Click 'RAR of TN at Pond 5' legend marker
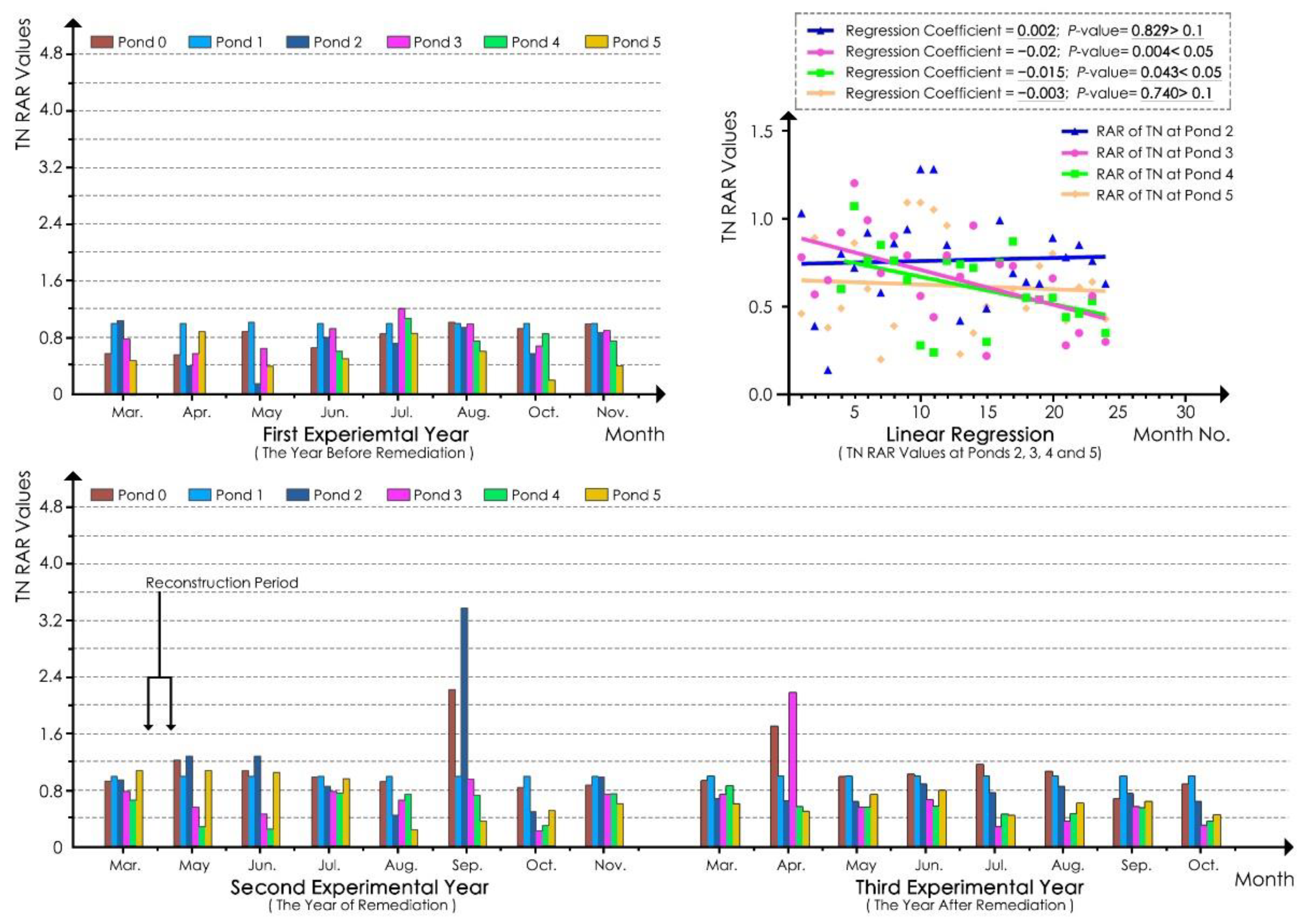This screenshot has width=1313, height=924. (x=1075, y=195)
